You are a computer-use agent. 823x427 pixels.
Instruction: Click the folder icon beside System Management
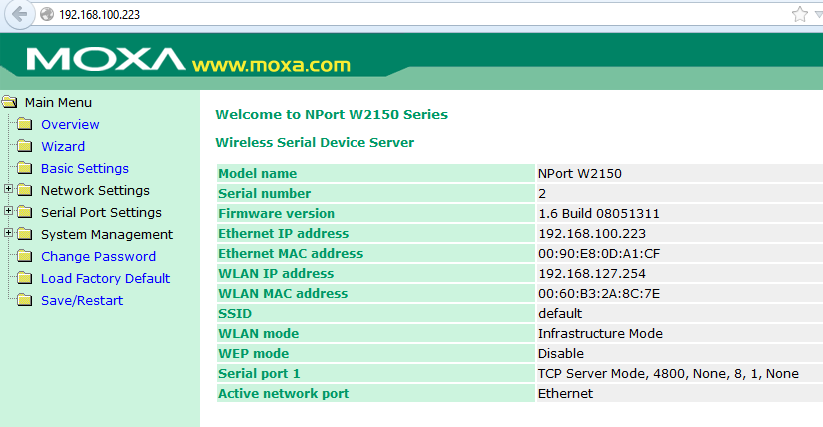(24, 234)
